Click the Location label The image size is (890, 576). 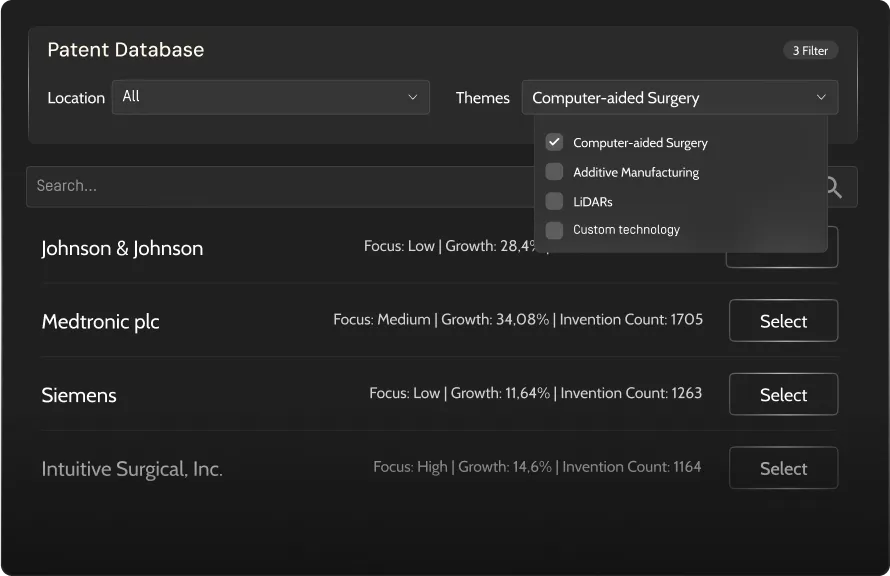[x=76, y=98]
